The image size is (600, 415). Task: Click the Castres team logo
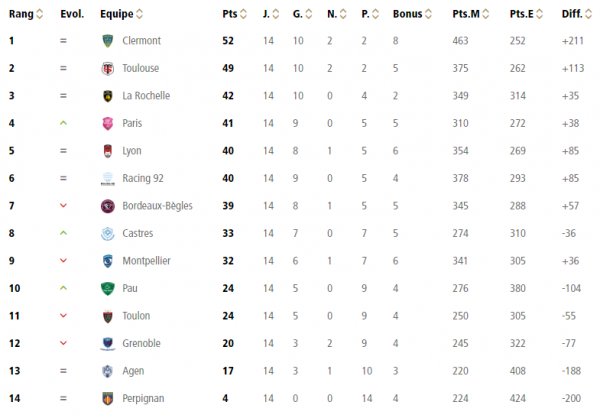[x=108, y=234]
